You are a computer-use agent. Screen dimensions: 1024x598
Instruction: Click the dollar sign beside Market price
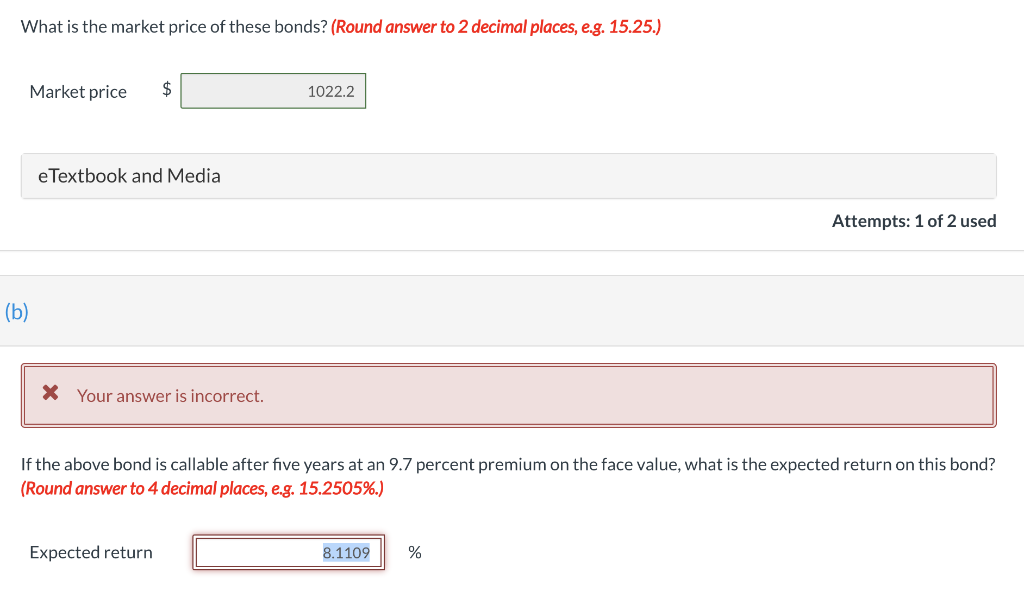(165, 90)
